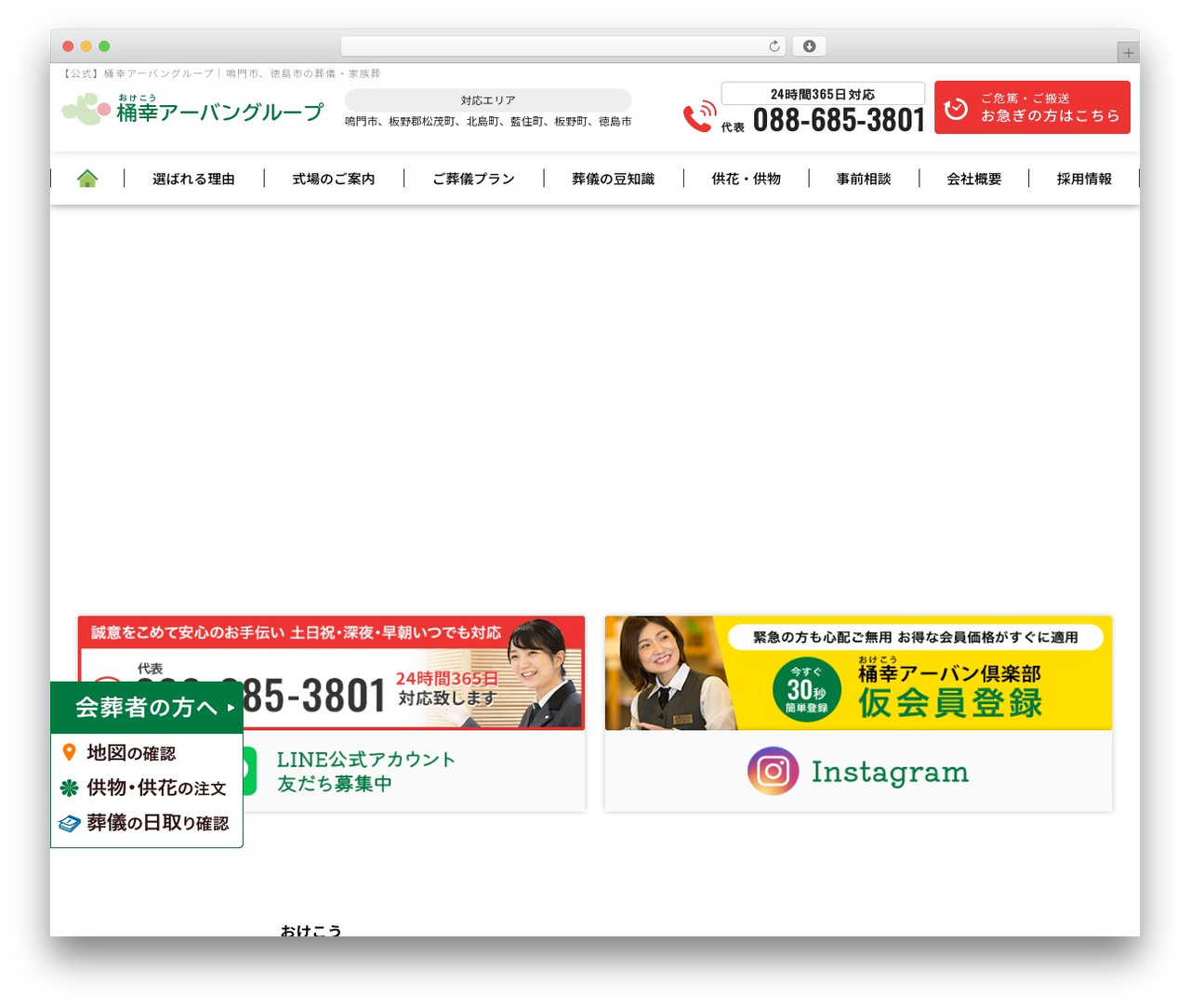Viewport: 1190px width, 1008px height.
Task: Click the 24時間365日対応 label box
Action: click(823, 94)
